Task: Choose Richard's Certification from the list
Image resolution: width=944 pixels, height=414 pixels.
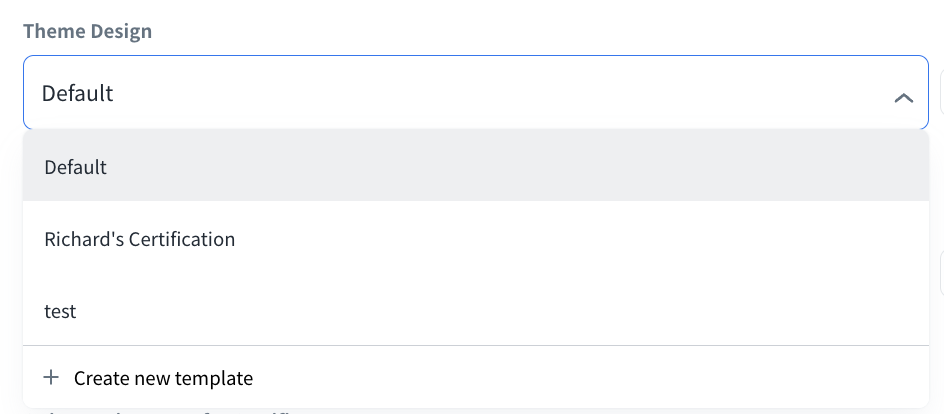Action: point(140,240)
